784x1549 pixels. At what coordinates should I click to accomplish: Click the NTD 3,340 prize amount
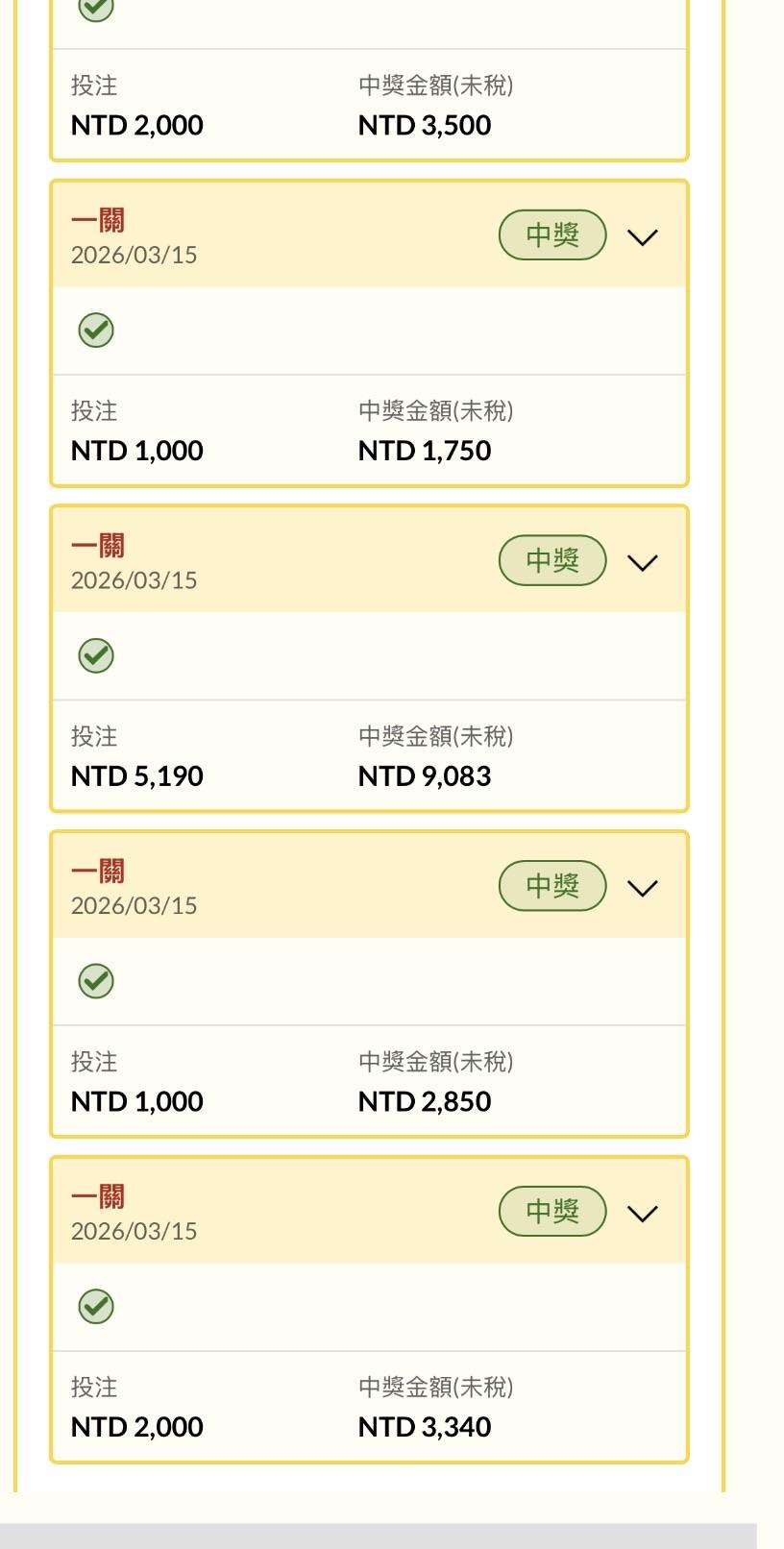(x=425, y=1427)
